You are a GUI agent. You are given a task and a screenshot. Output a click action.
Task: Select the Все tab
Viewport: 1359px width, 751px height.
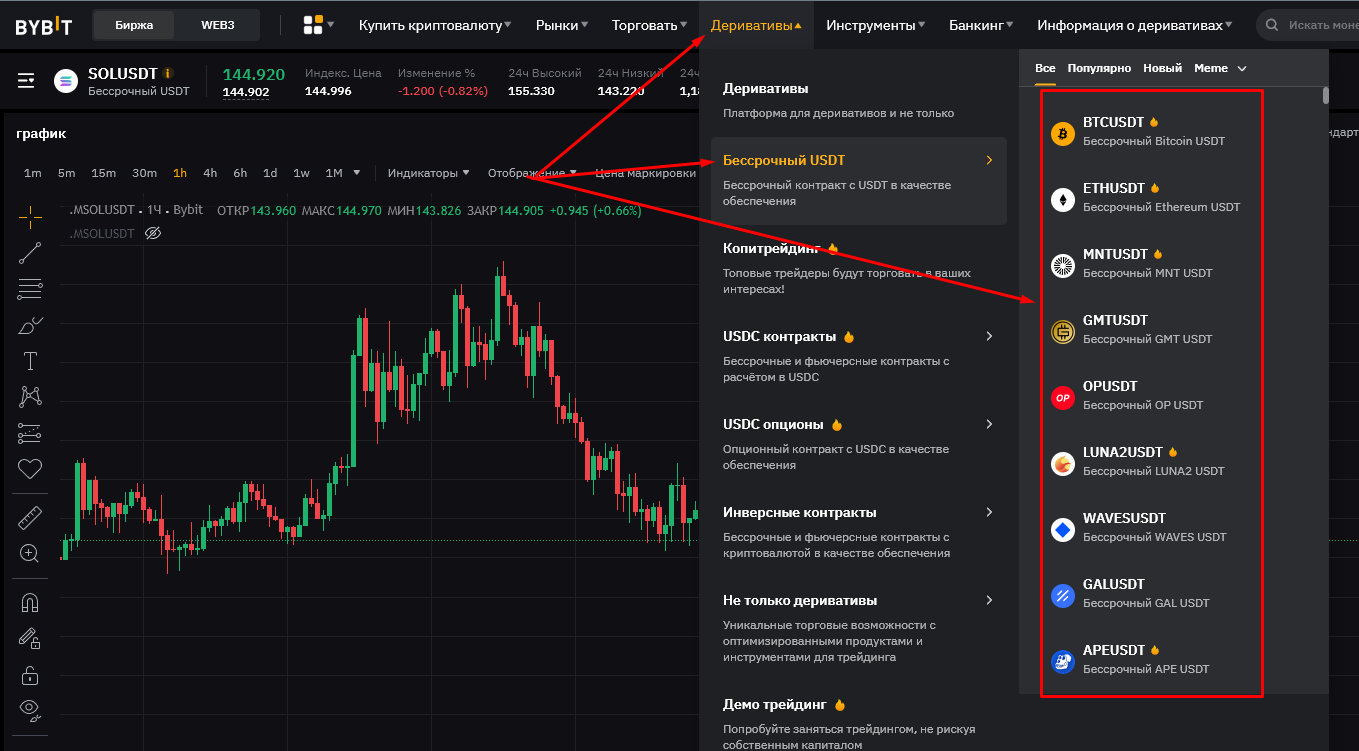(x=1045, y=69)
